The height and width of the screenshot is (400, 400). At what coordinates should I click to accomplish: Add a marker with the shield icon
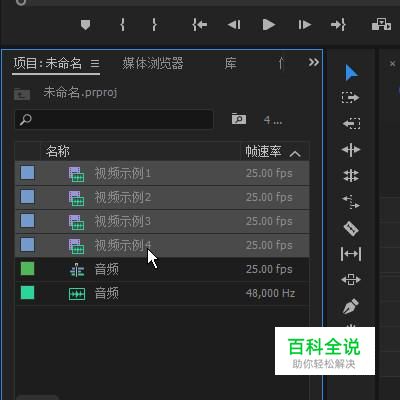[x=86, y=25]
